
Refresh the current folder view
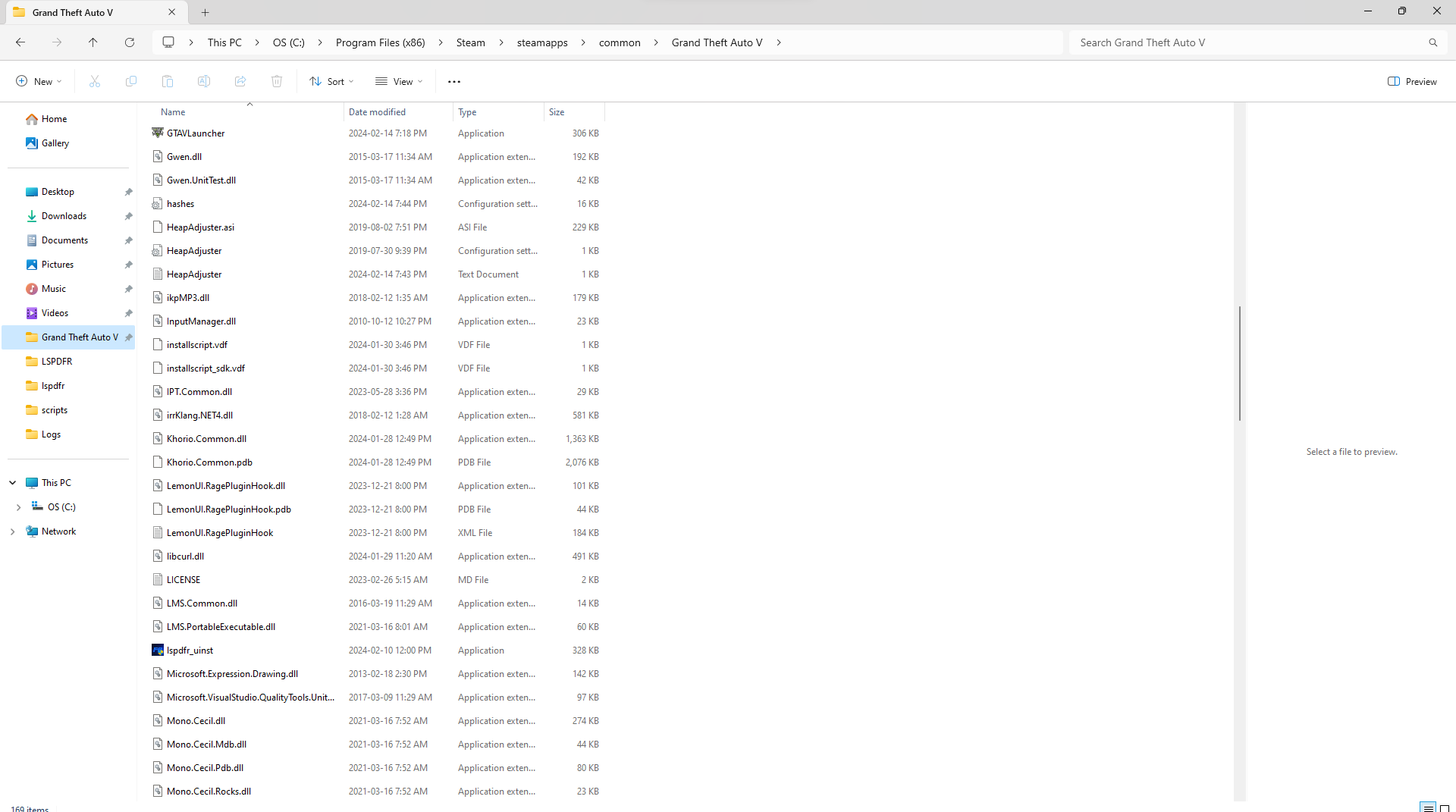pyautogui.click(x=130, y=42)
